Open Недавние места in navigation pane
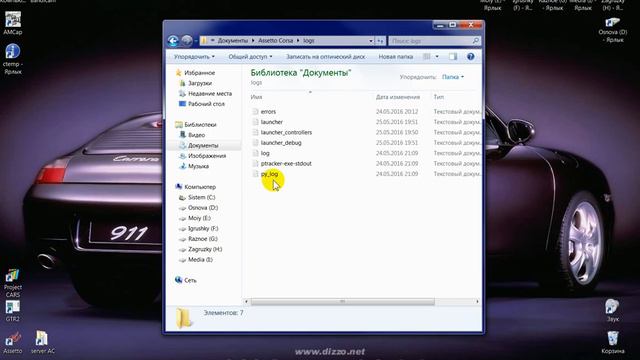The image size is (640, 360). point(210,93)
